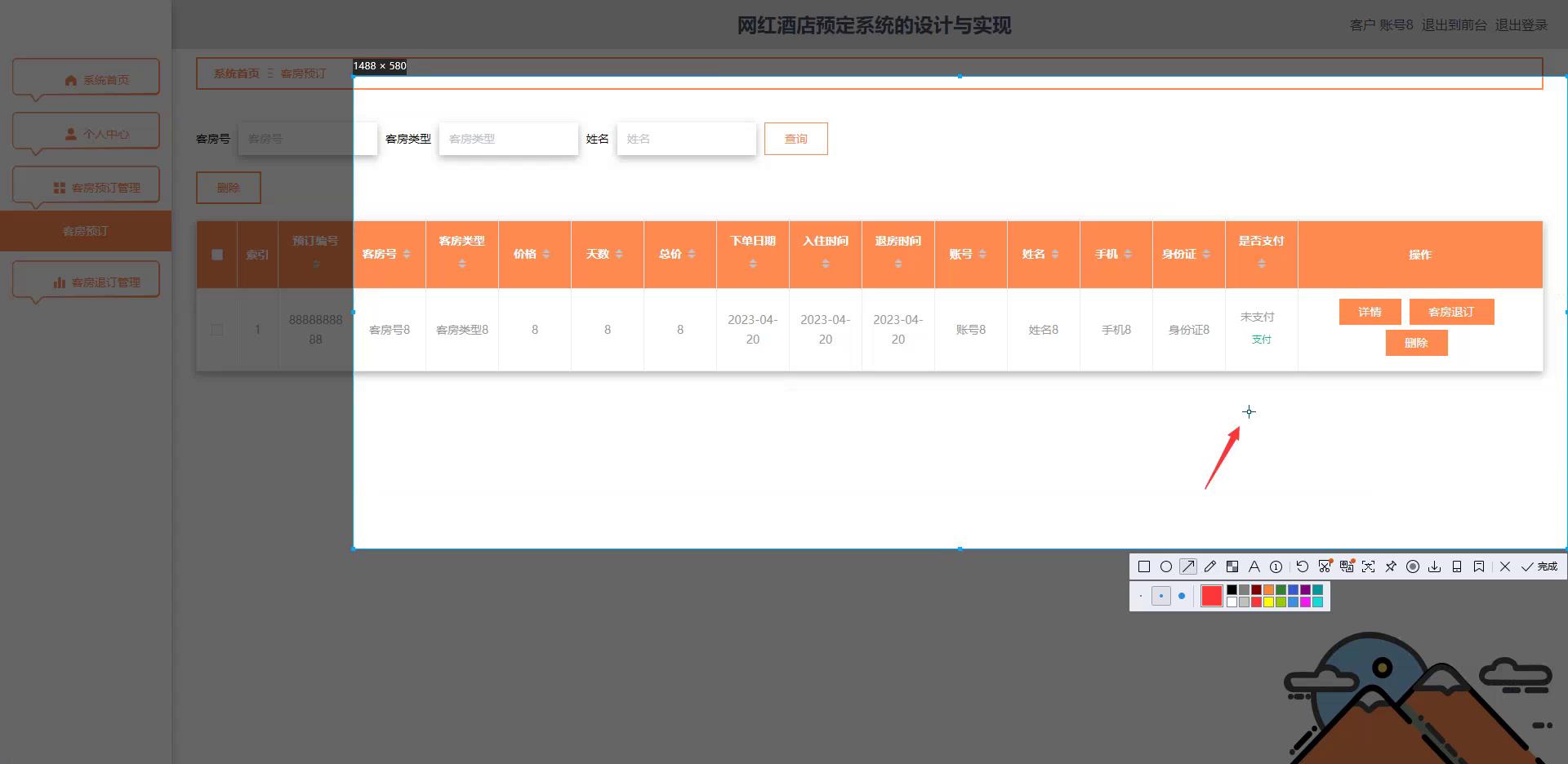The image size is (1568, 764).
Task: Open 个人中心 in the sidebar
Action: point(86,133)
